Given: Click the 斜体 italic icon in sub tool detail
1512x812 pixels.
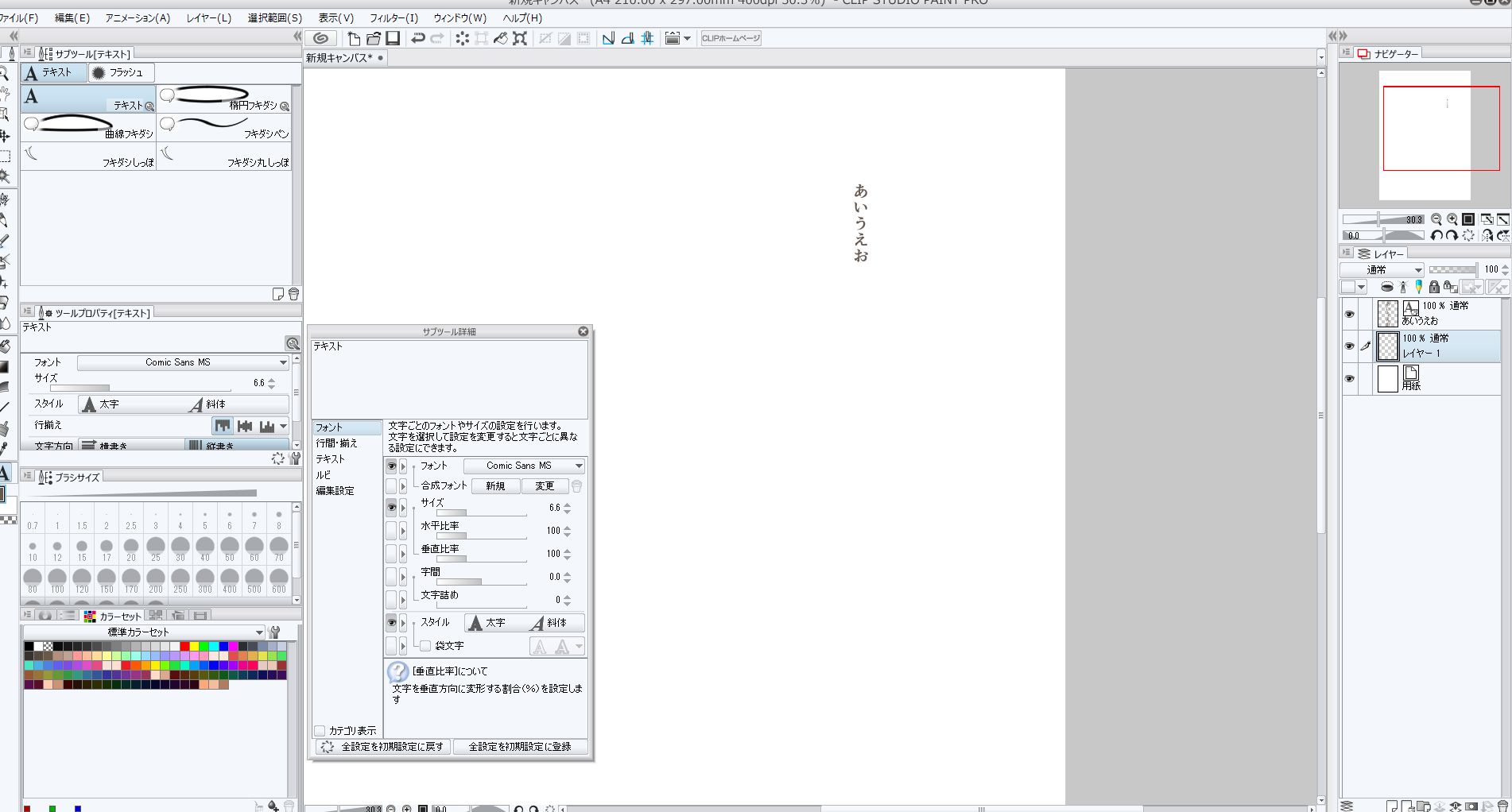Looking at the screenshot, I should point(549,623).
